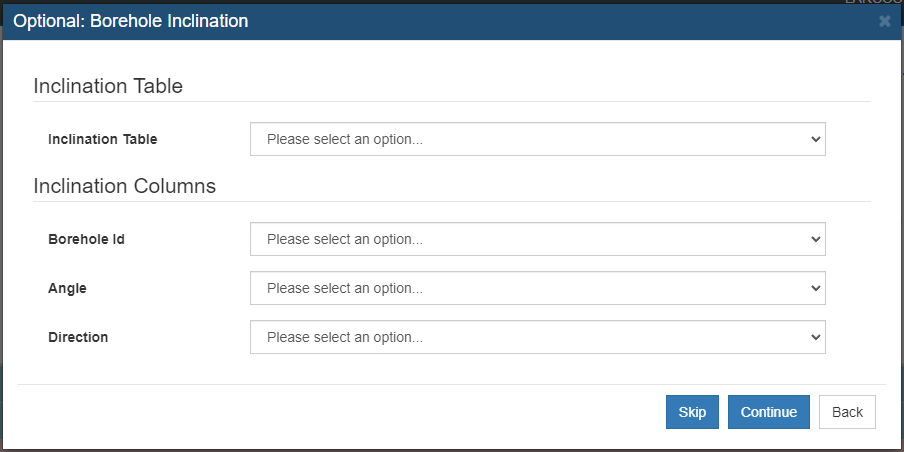
Task: Click the Inclination Columns section heading
Action: pos(125,186)
